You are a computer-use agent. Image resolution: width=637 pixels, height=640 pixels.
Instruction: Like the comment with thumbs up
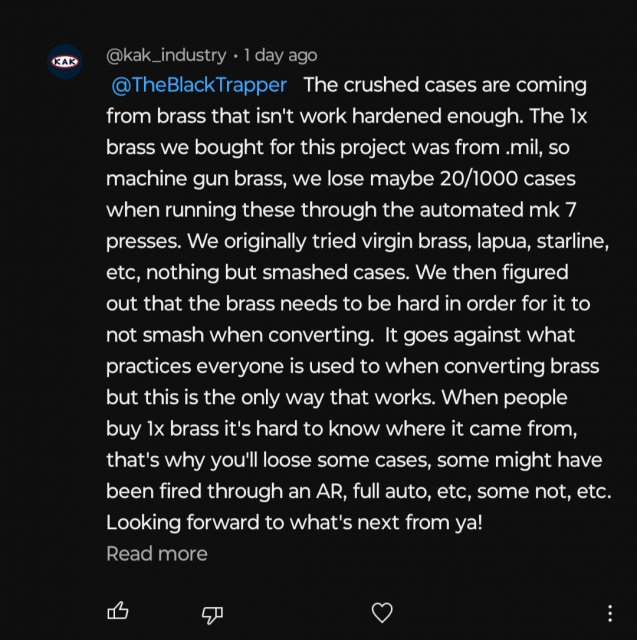point(118,611)
